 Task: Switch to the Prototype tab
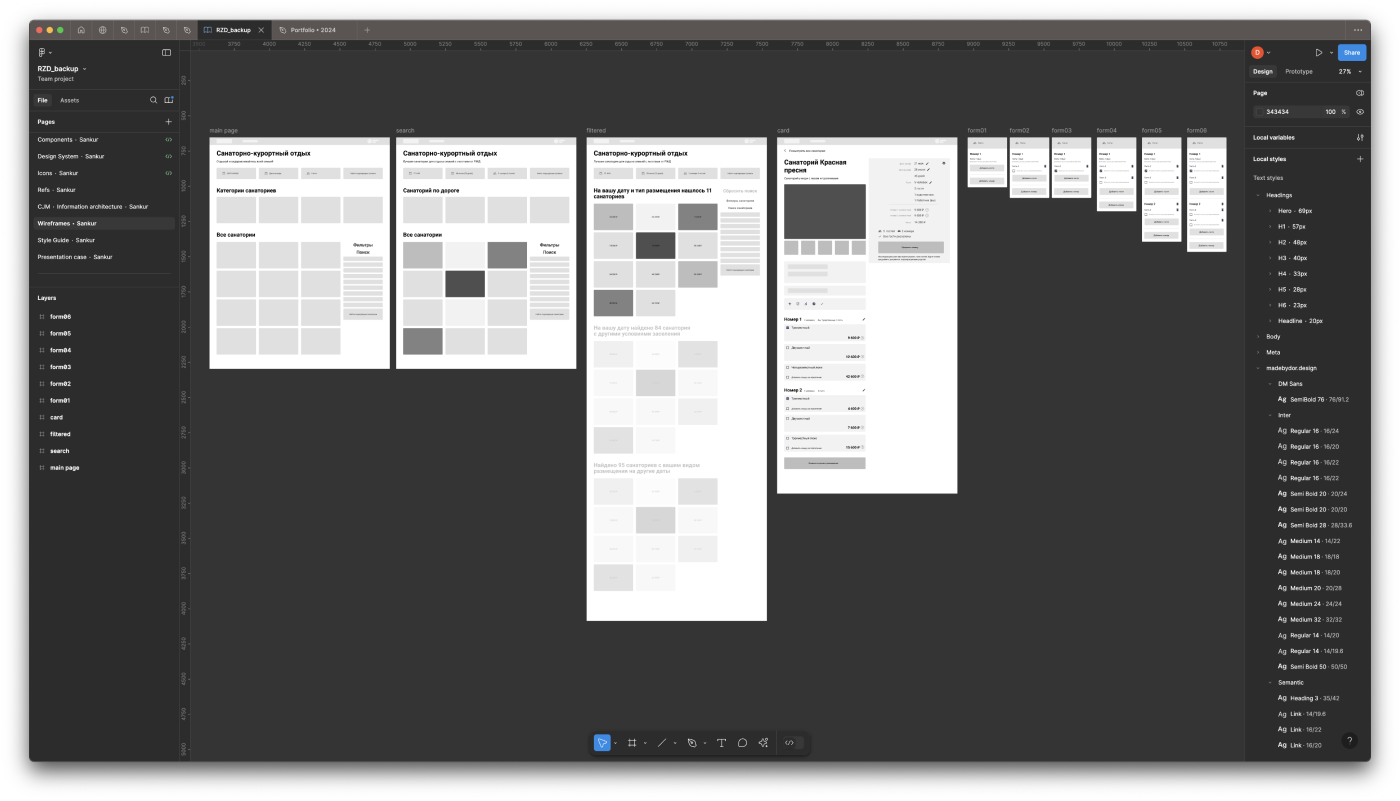click(x=1298, y=72)
